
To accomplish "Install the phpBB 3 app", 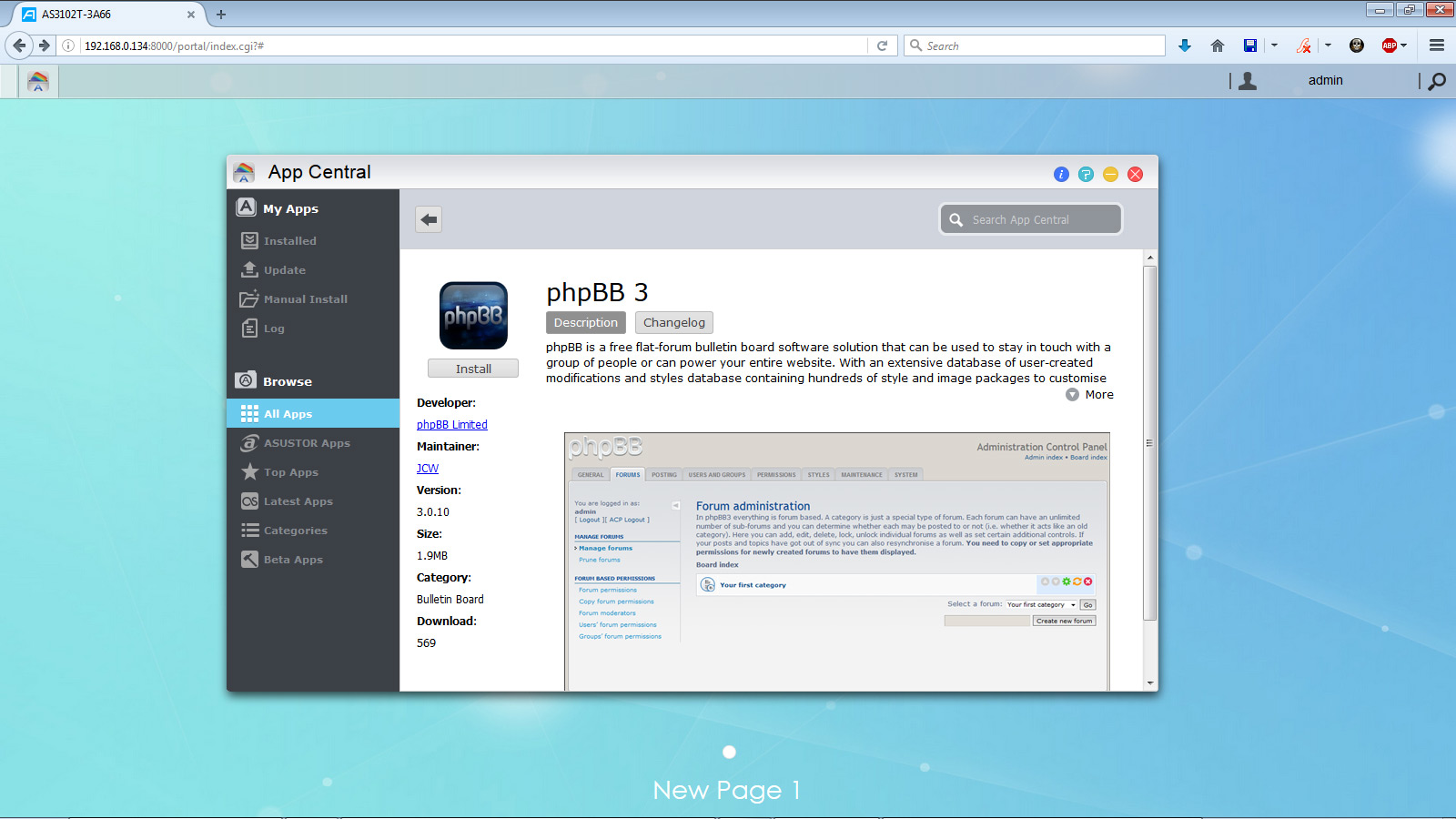I will [473, 369].
